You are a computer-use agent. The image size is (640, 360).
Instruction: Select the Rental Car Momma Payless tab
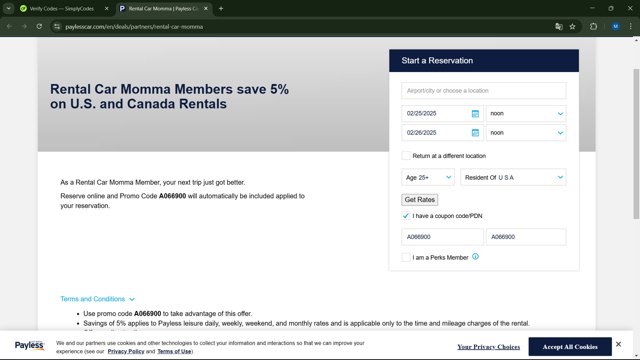tap(163, 9)
